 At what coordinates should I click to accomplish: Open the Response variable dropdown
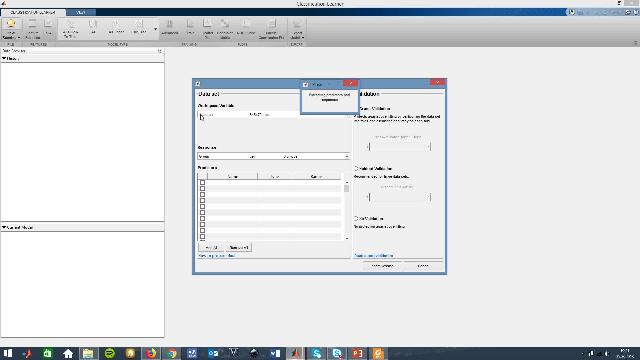273,156
